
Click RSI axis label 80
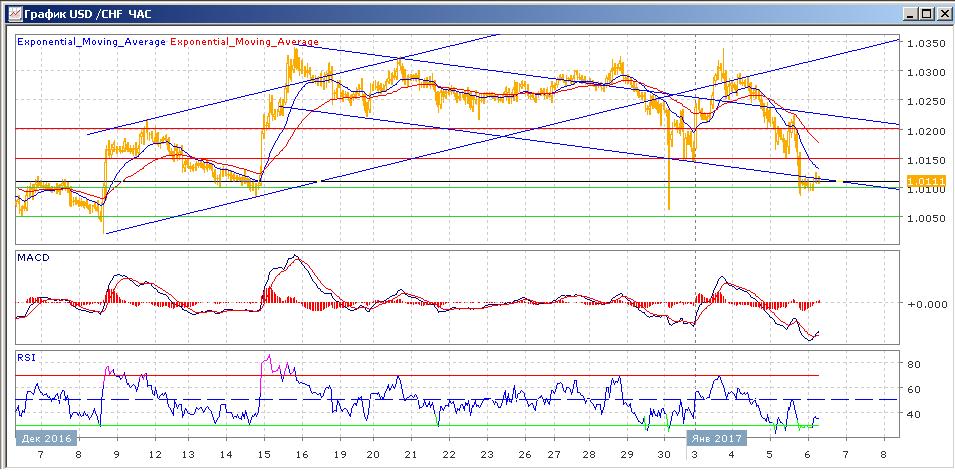point(914,364)
